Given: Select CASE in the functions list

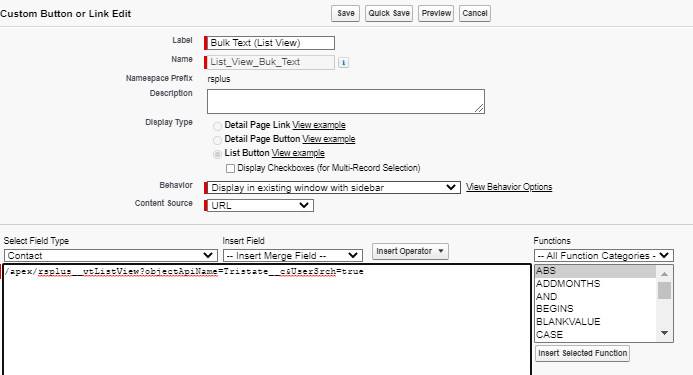Looking at the screenshot, I should pyautogui.click(x=595, y=334).
